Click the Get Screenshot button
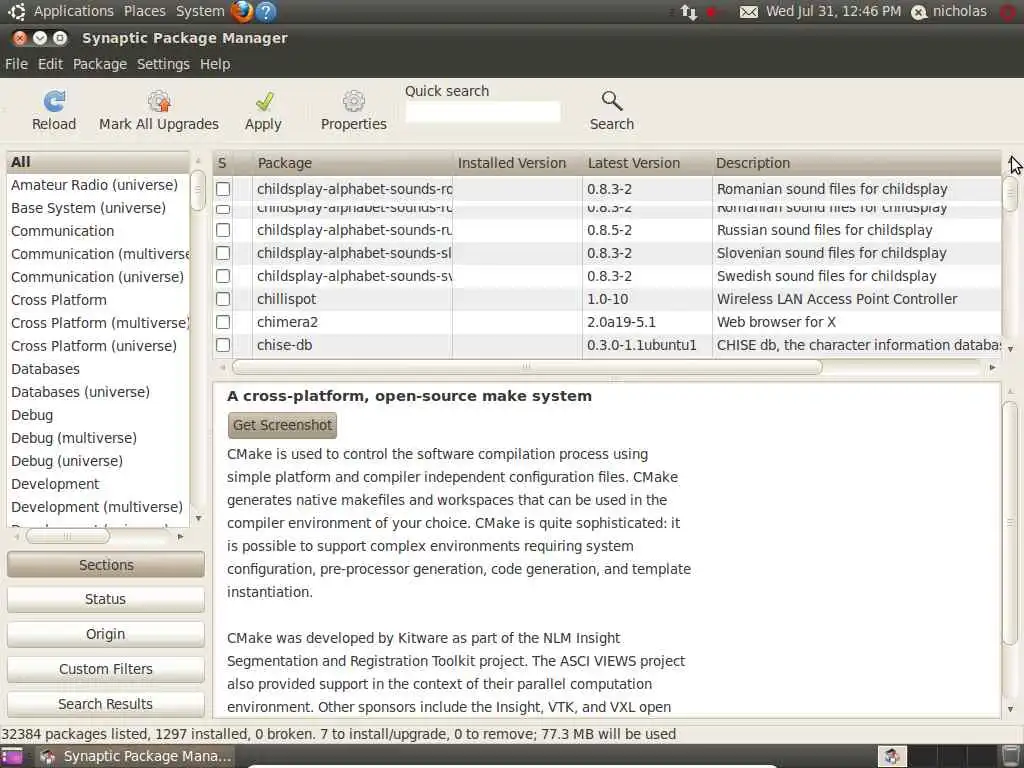 point(282,425)
